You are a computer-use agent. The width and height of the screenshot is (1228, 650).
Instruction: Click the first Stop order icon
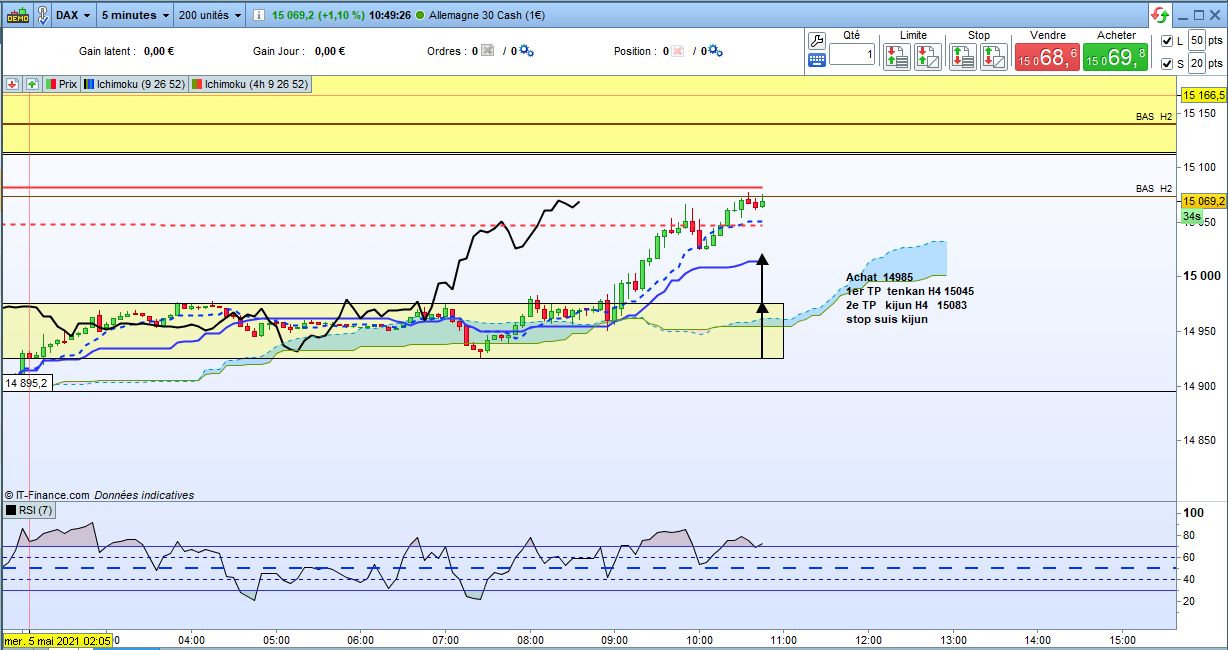click(x=963, y=57)
